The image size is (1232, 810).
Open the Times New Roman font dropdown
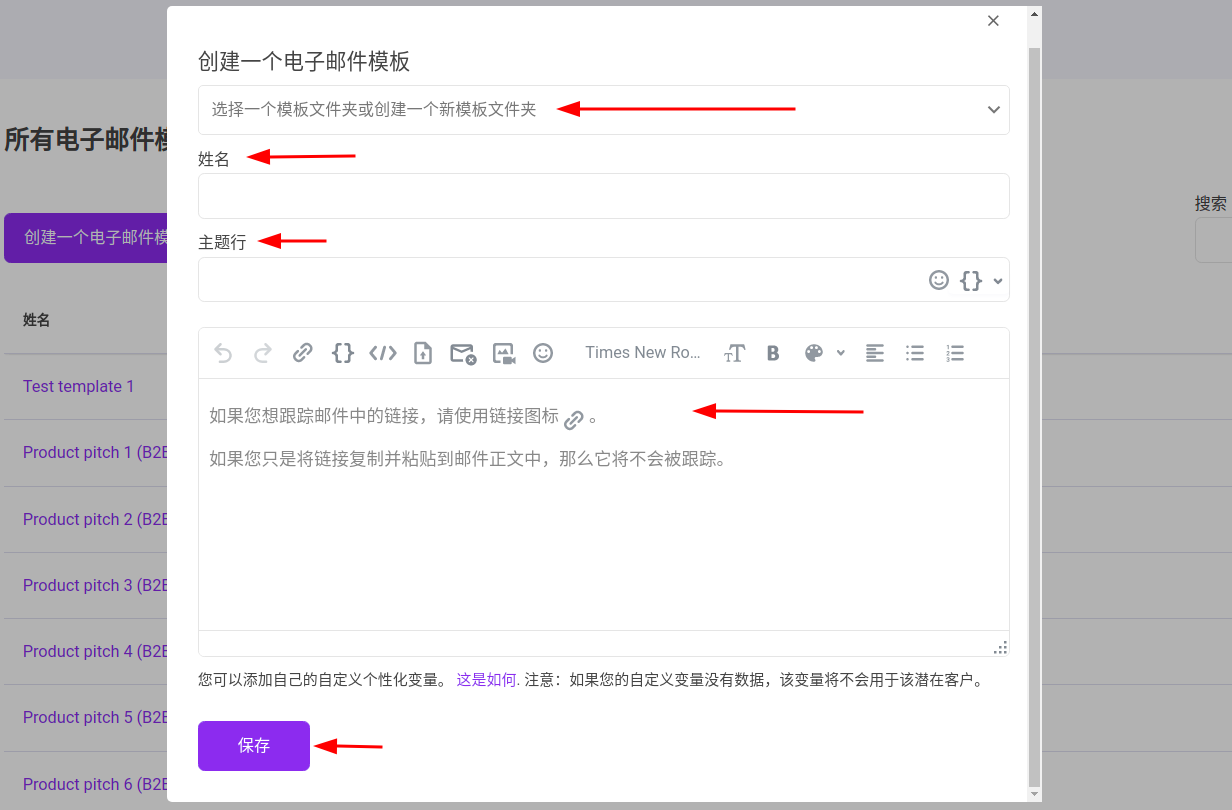click(x=643, y=353)
